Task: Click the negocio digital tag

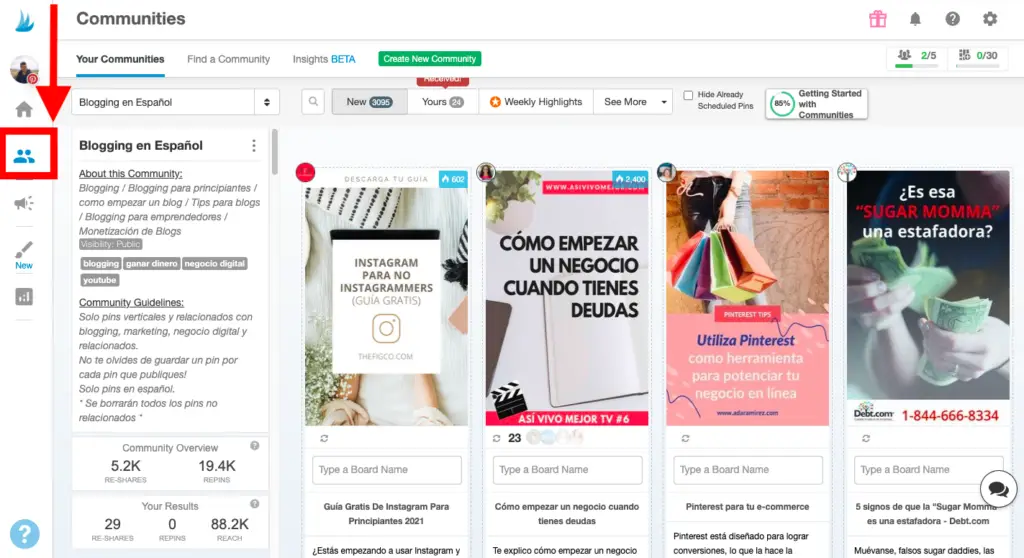Action: 215,263
